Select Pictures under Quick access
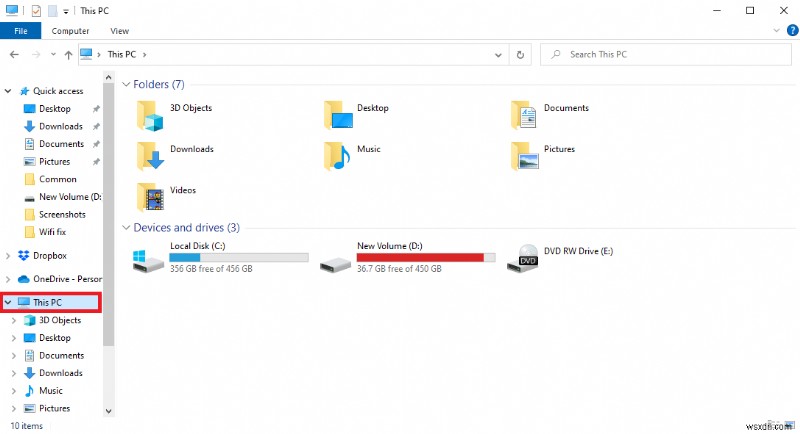The height and width of the screenshot is (434, 800). pyautogui.click(x=55, y=162)
